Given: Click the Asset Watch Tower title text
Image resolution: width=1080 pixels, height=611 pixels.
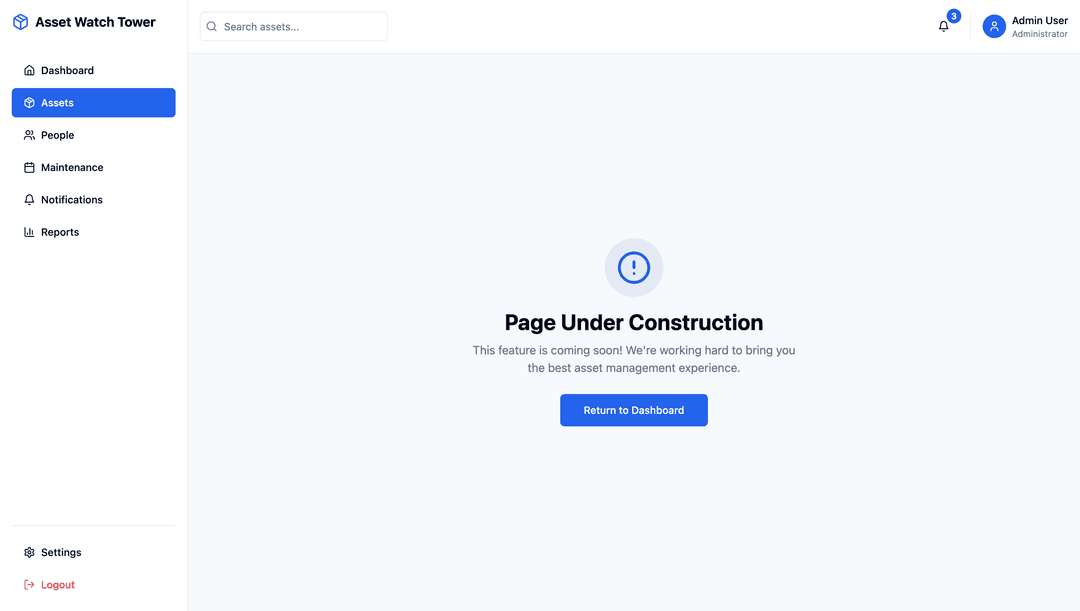Looking at the screenshot, I should (95, 22).
